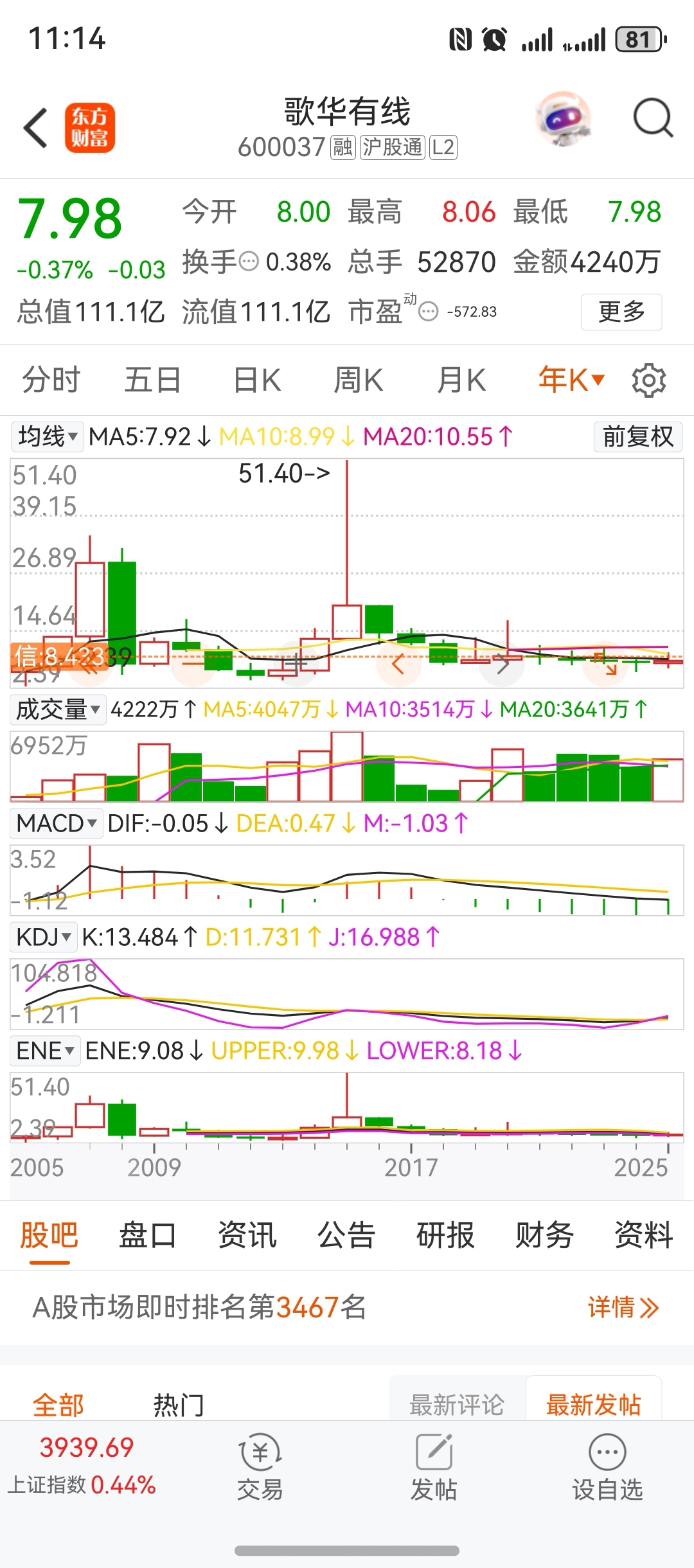Sort by 最新评论
The width and height of the screenshot is (694, 1568).
click(457, 1404)
